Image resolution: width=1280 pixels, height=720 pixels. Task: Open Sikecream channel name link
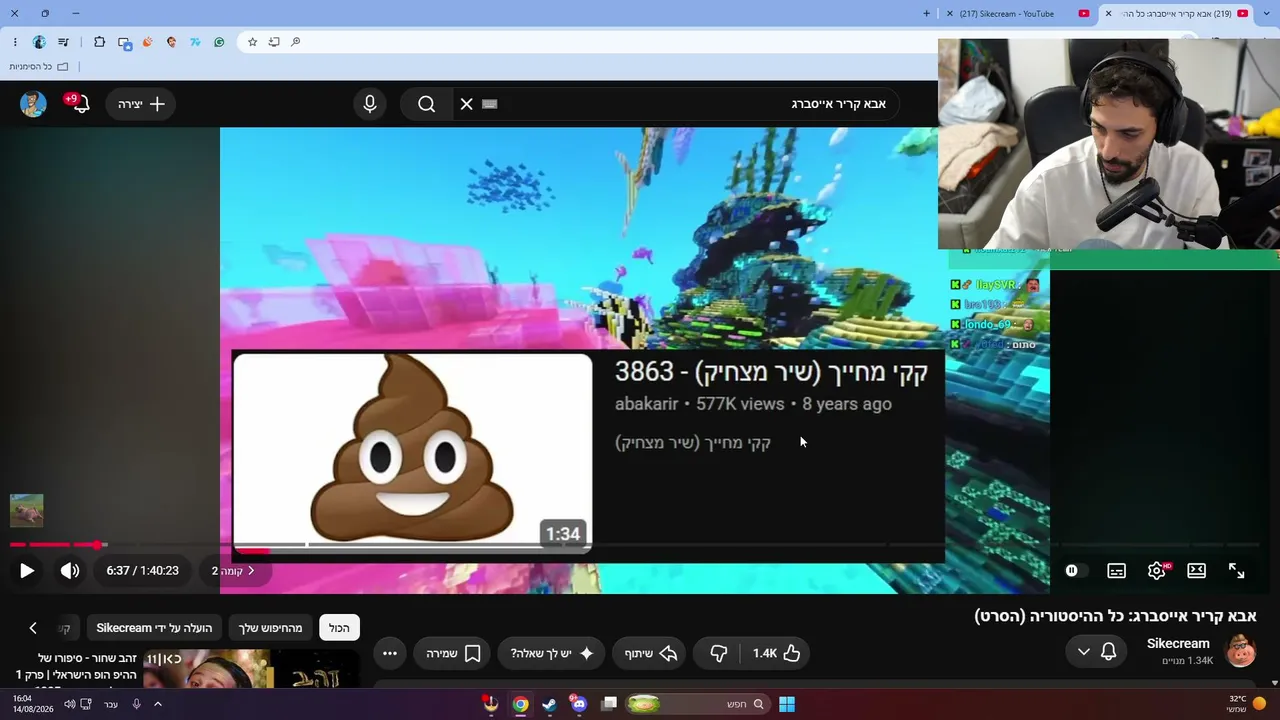1178,644
